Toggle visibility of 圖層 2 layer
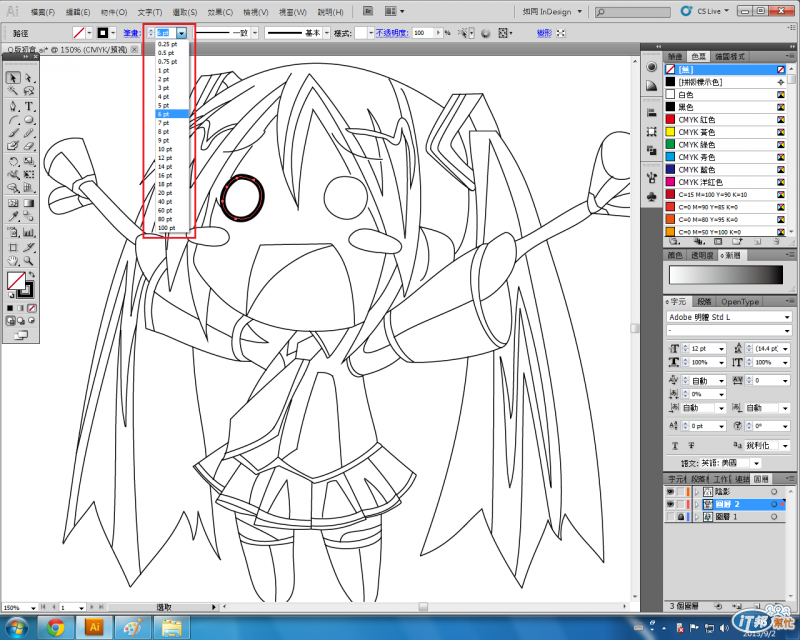800x640 pixels. (670, 504)
